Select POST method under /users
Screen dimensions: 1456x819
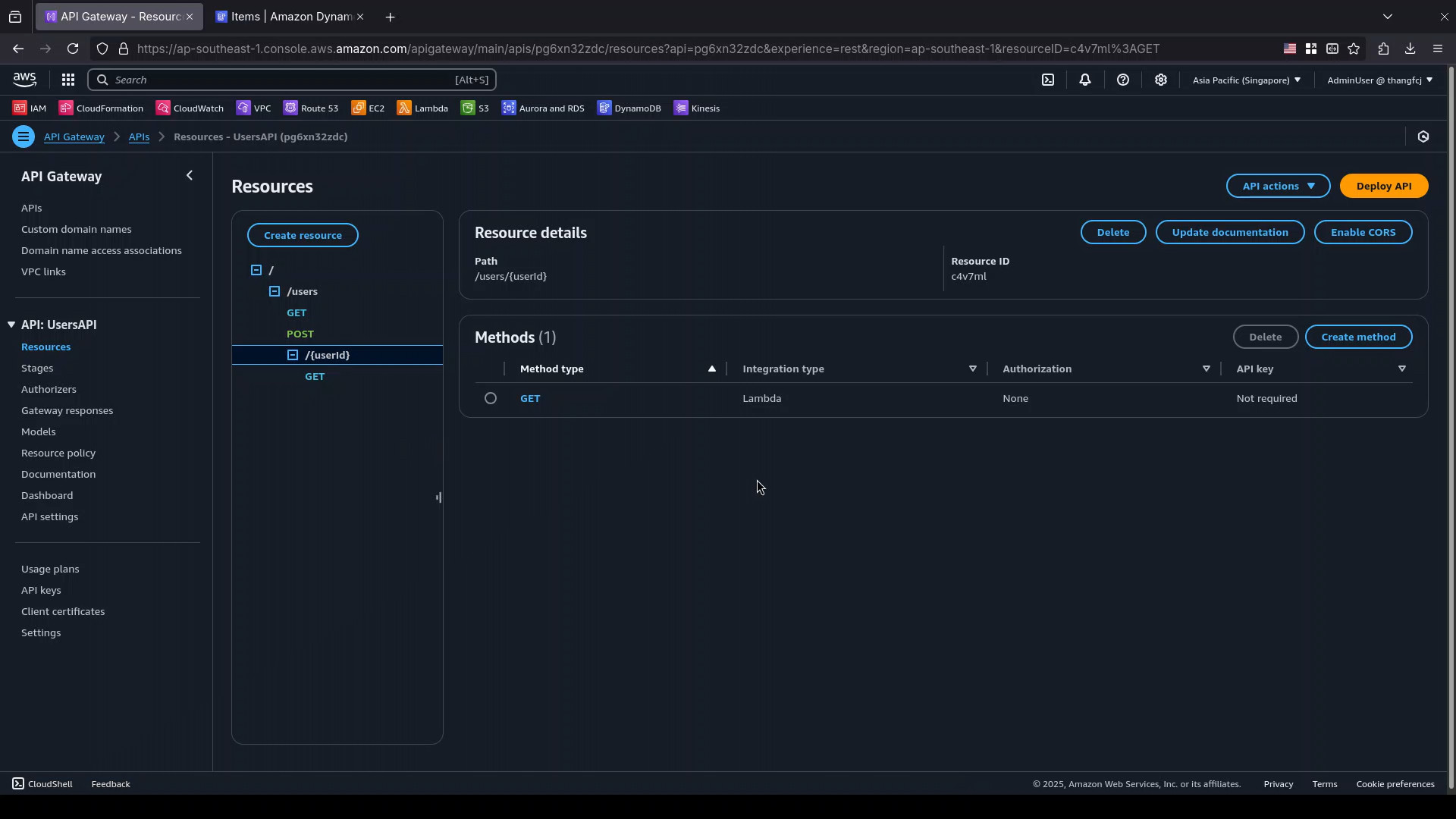300,334
